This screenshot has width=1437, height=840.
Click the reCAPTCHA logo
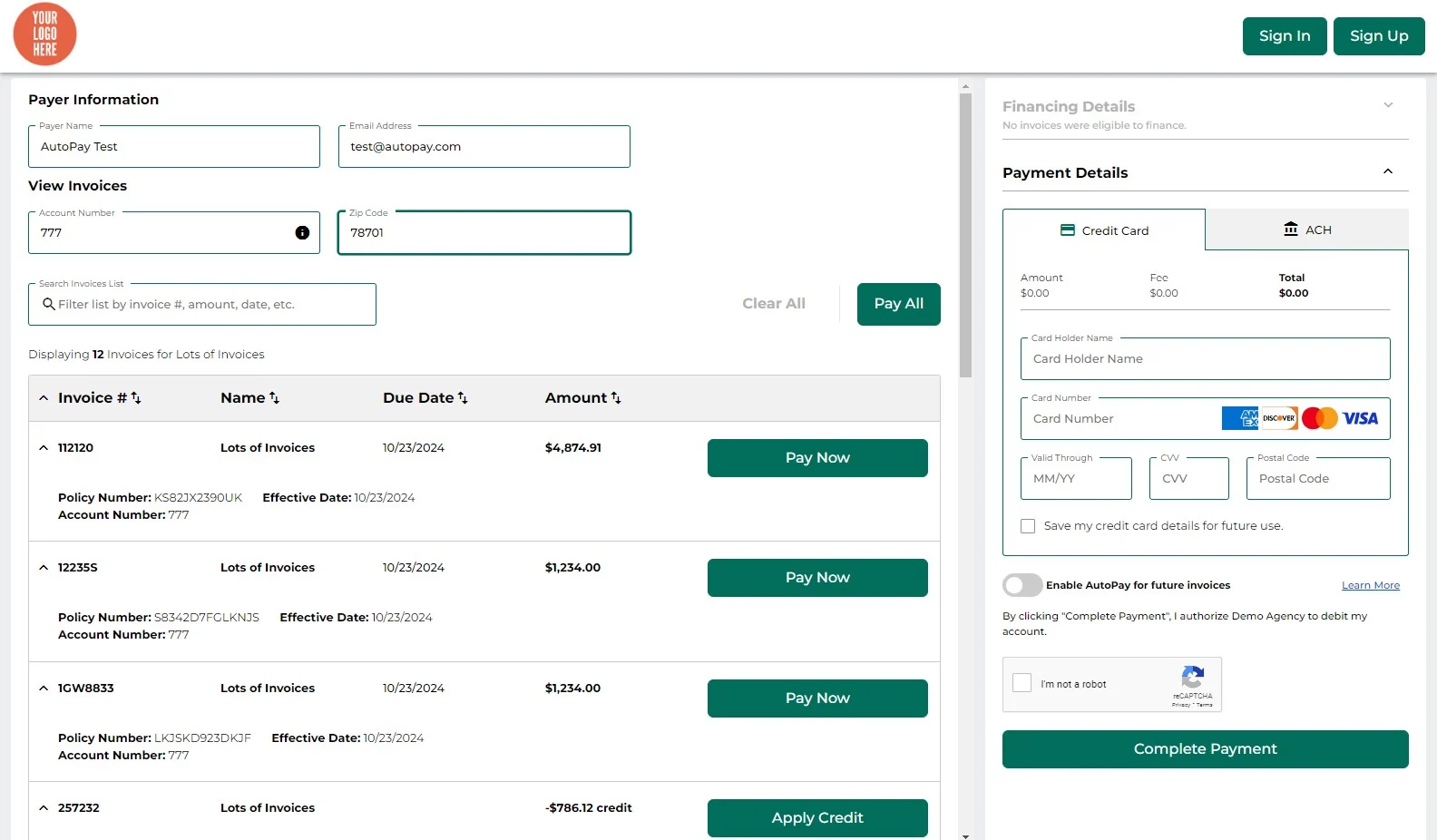(x=1193, y=677)
